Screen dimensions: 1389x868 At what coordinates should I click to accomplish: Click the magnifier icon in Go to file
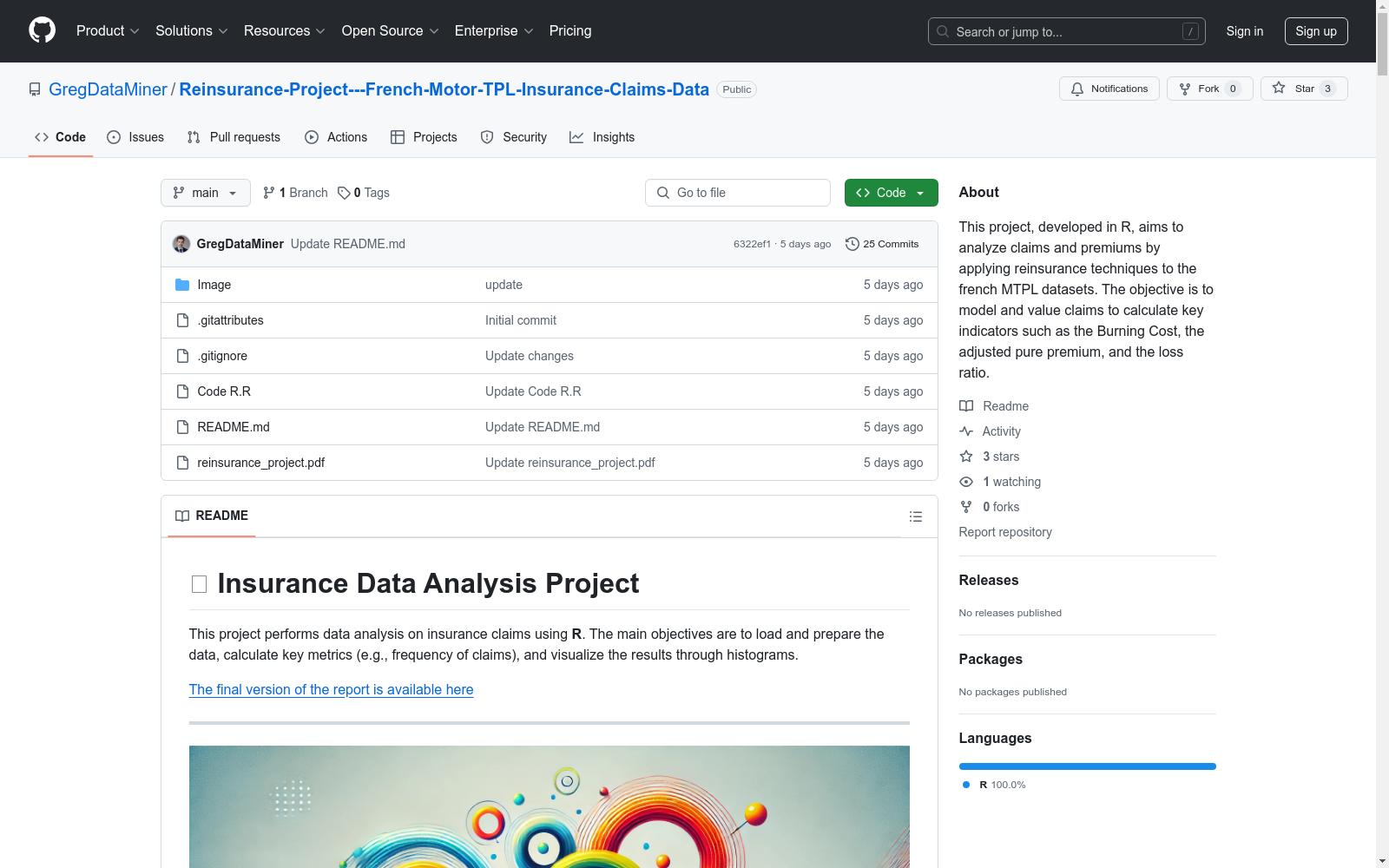point(663,193)
